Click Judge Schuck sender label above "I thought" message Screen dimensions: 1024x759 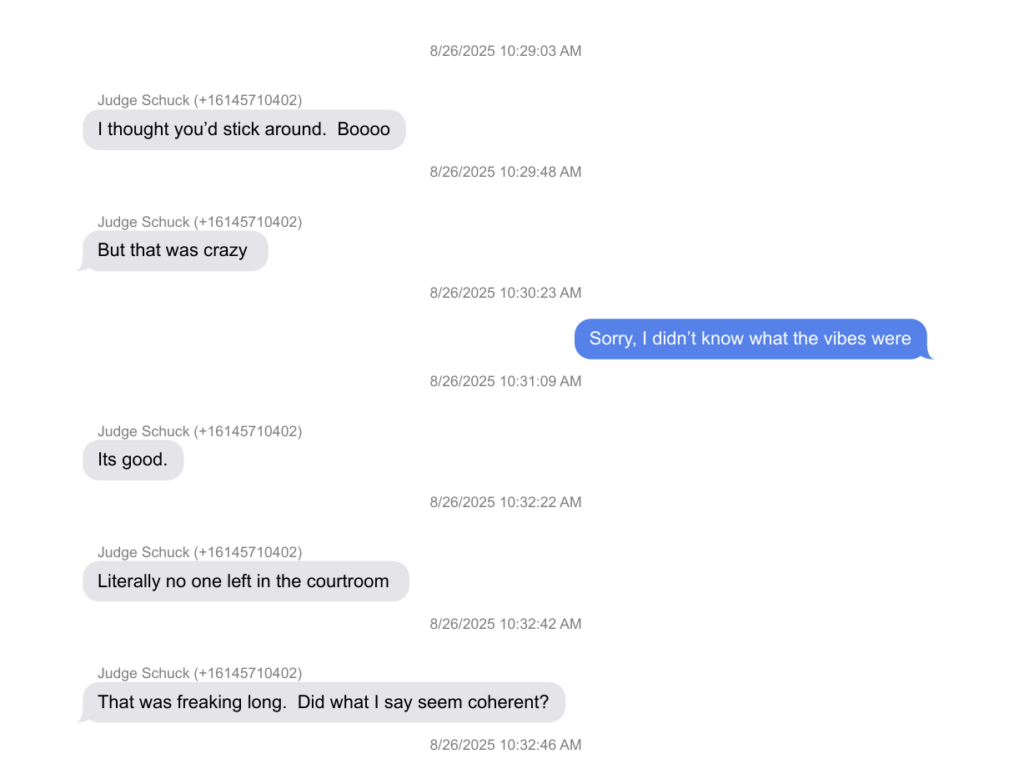click(200, 100)
